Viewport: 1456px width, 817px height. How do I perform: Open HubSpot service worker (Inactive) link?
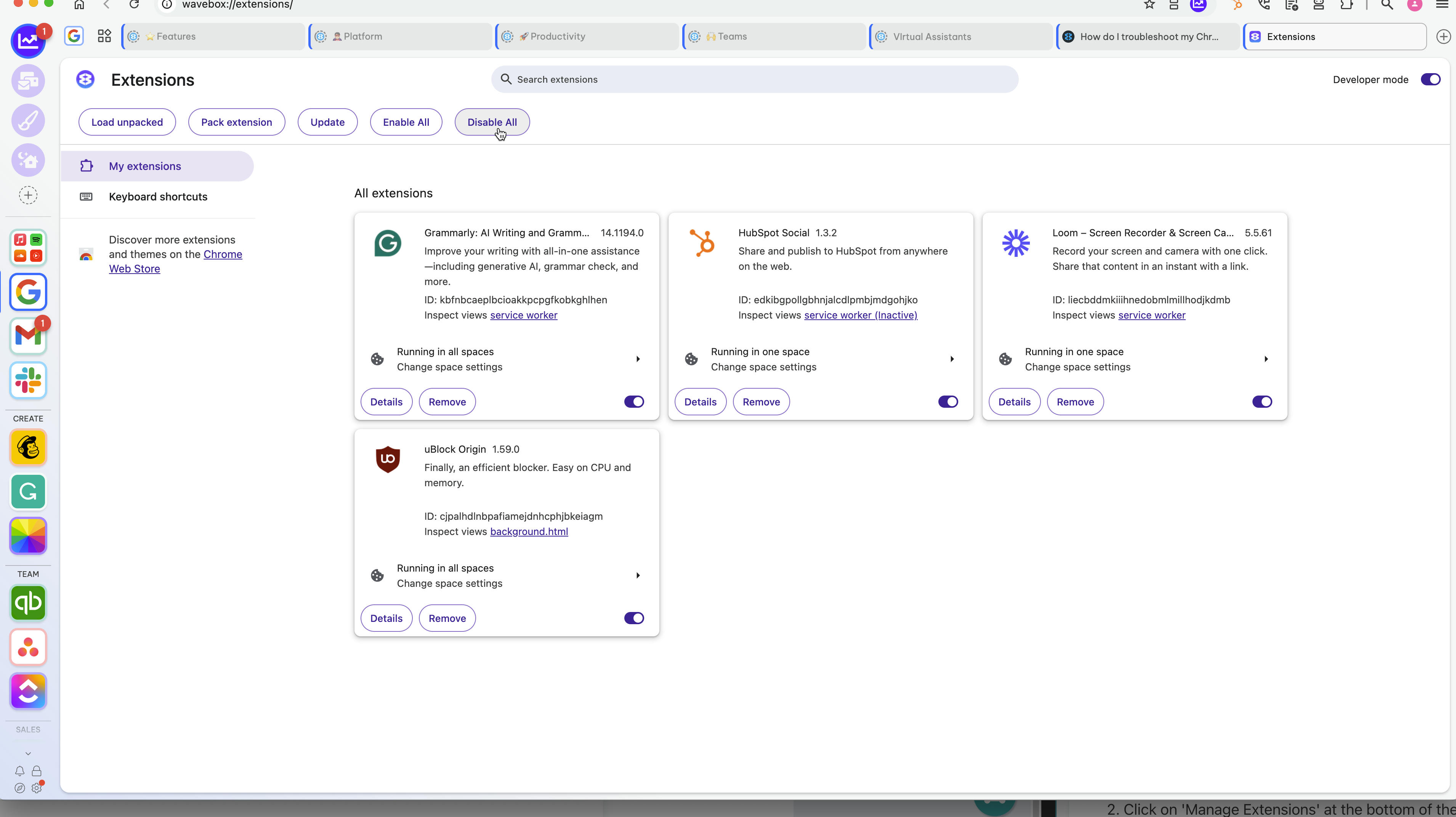(860, 315)
